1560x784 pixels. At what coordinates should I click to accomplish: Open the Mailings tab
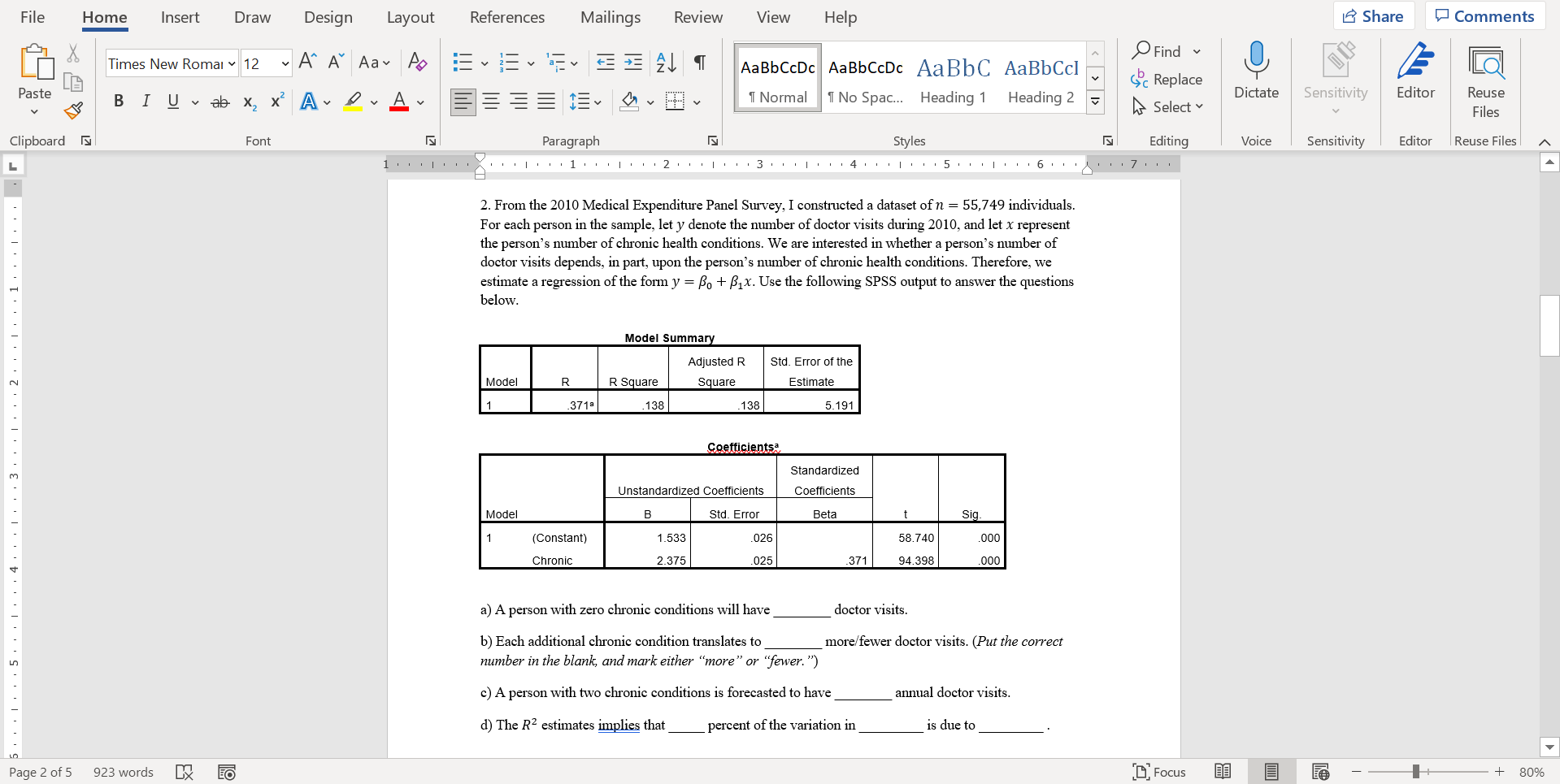pos(611,16)
